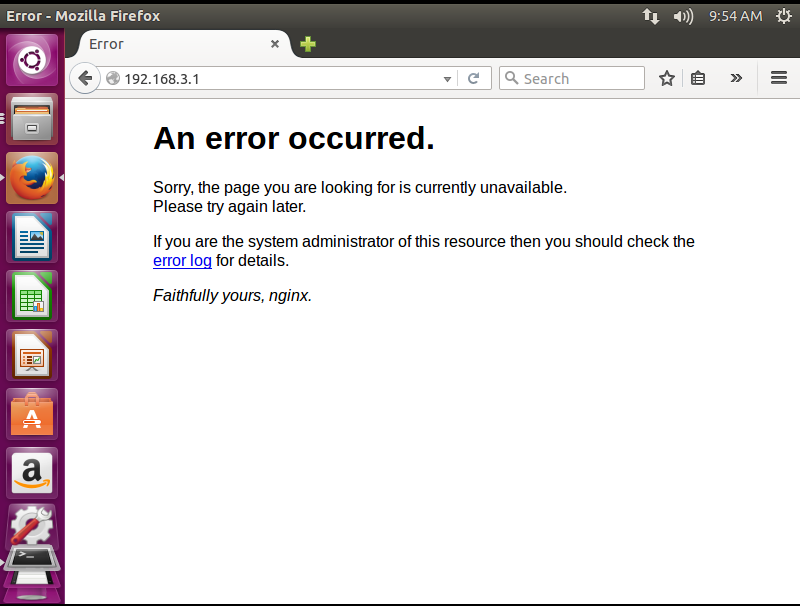Click the error log link
Screen dimensions: 800x606
click(182, 261)
